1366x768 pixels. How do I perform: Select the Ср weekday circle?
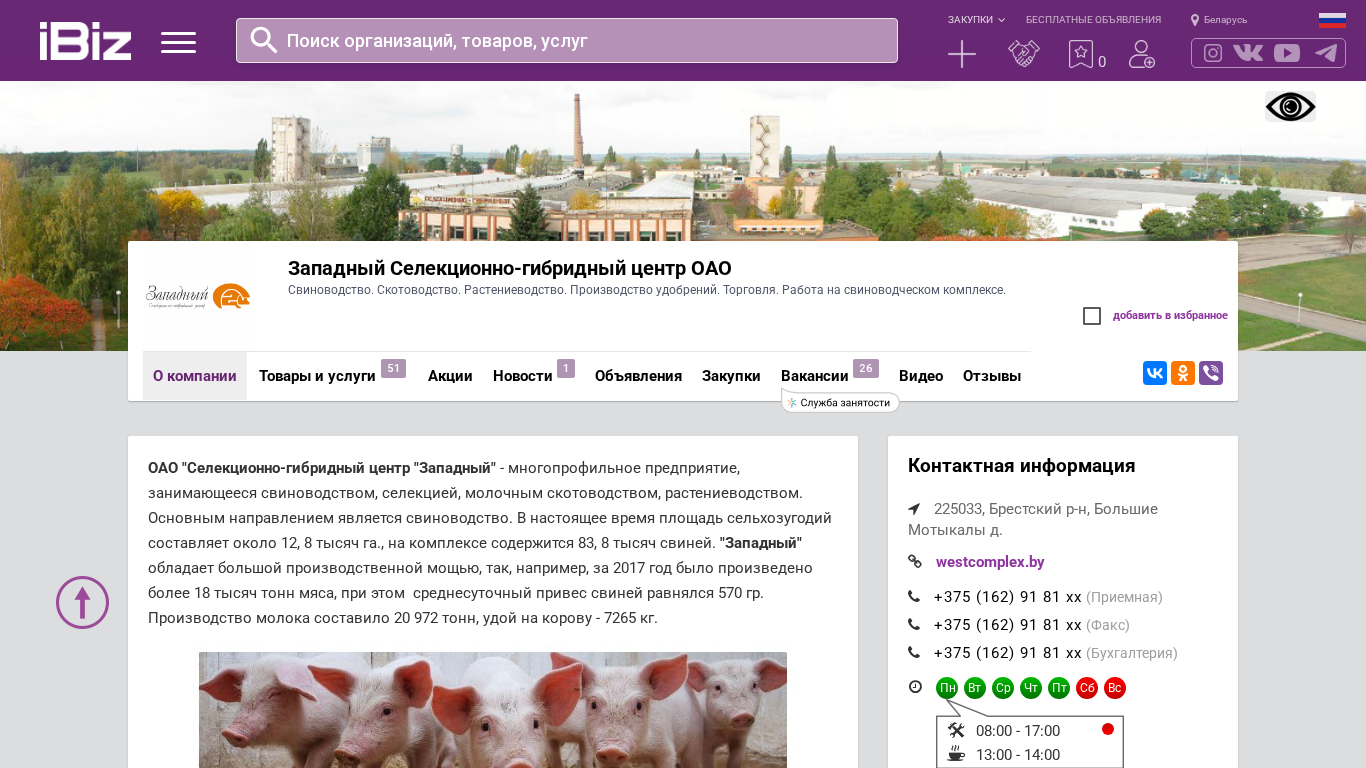1003,688
